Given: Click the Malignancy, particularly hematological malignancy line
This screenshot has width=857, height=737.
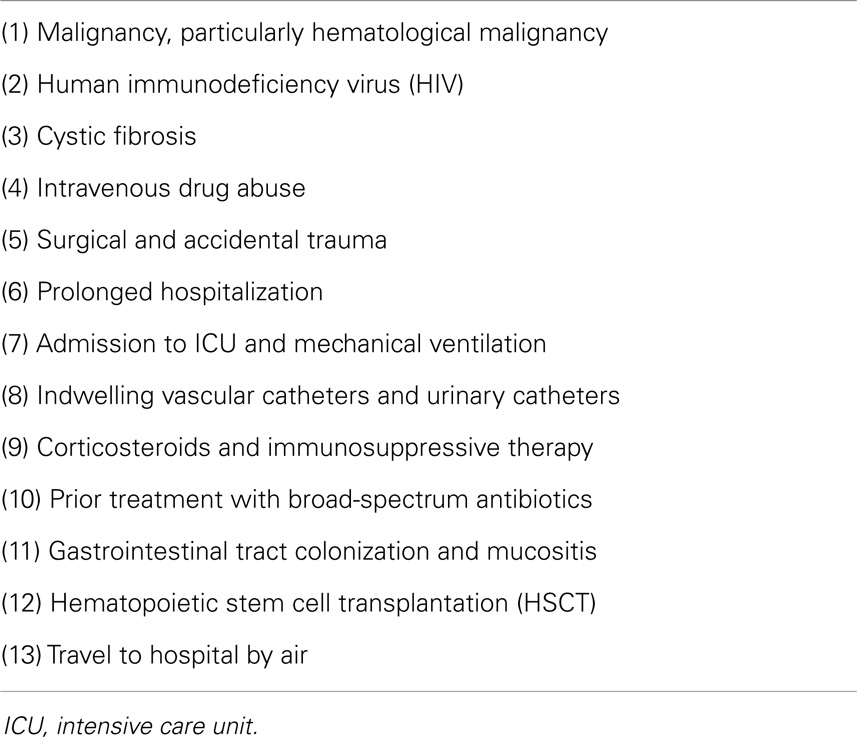Looking at the screenshot, I should click(304, 34).
